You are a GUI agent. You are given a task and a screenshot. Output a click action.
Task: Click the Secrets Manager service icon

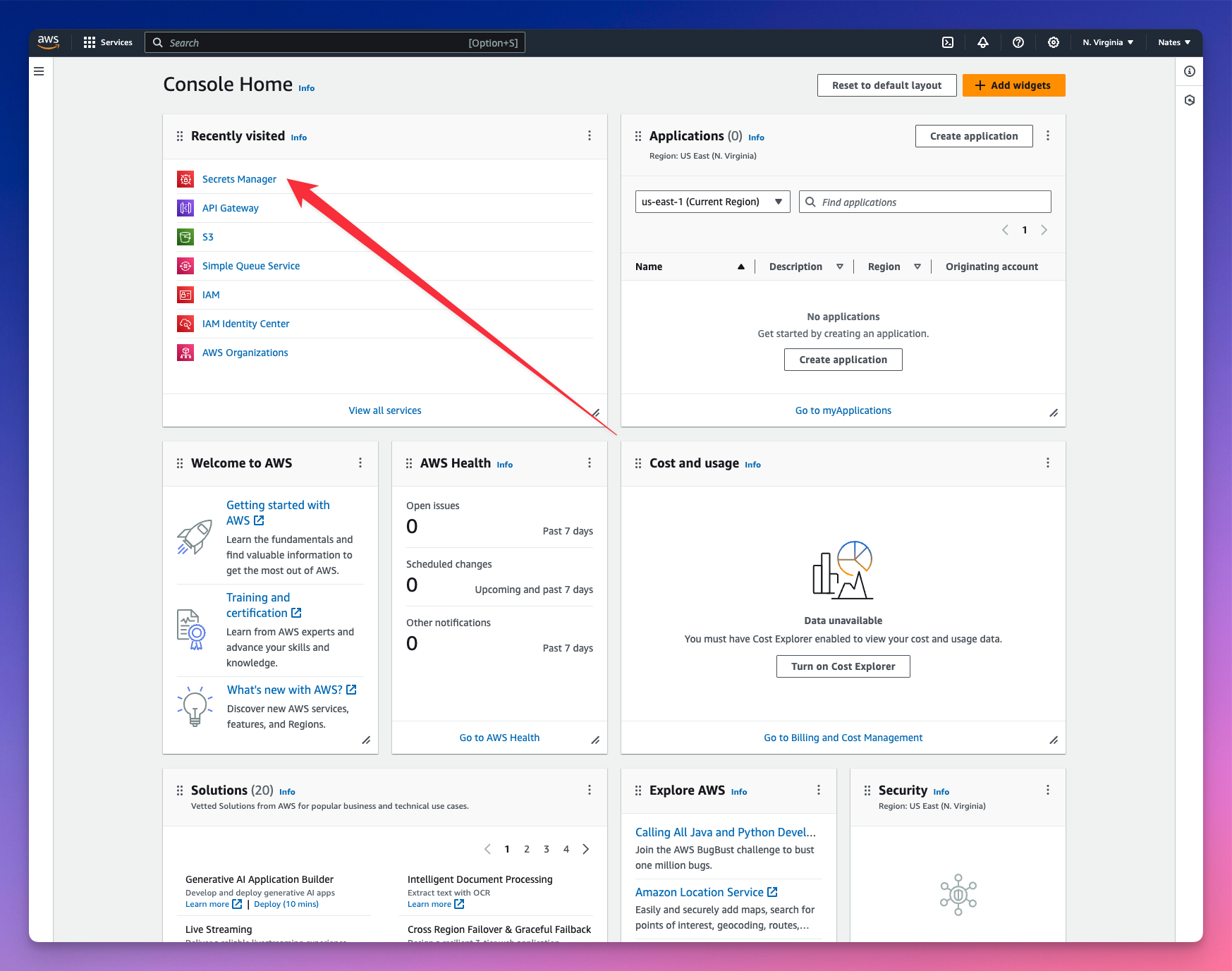click(185, 179)
